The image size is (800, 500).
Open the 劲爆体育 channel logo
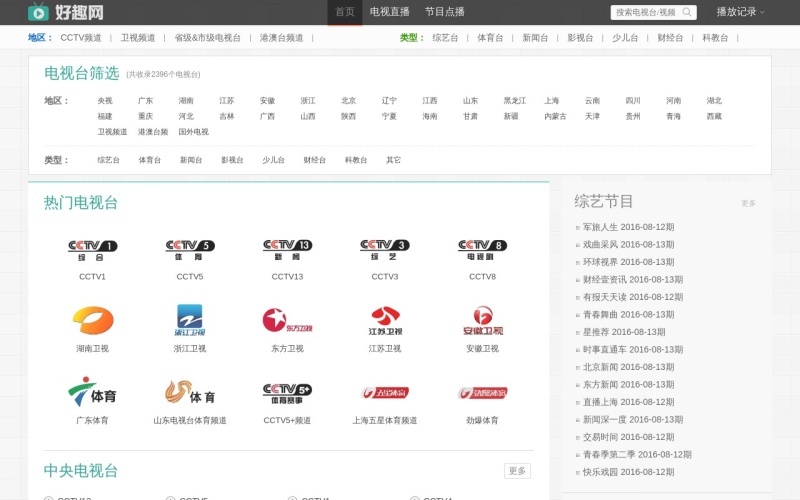pos(483,392)
